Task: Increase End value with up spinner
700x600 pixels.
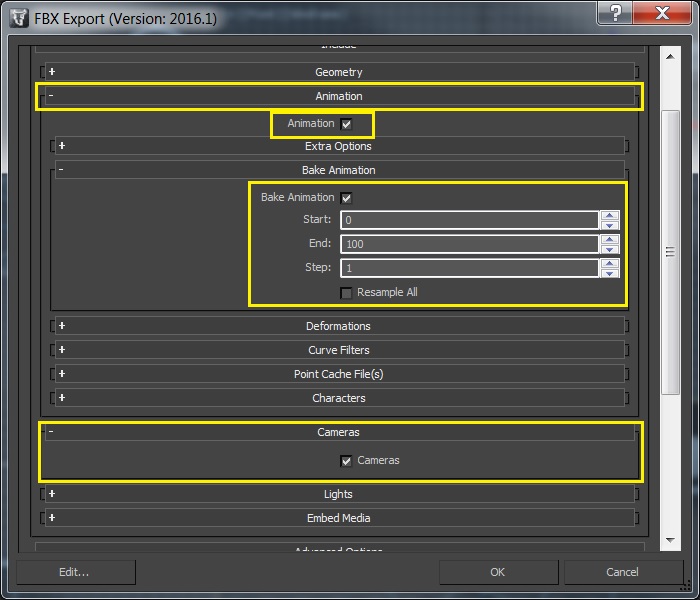Action: click(x=610, y=239)
